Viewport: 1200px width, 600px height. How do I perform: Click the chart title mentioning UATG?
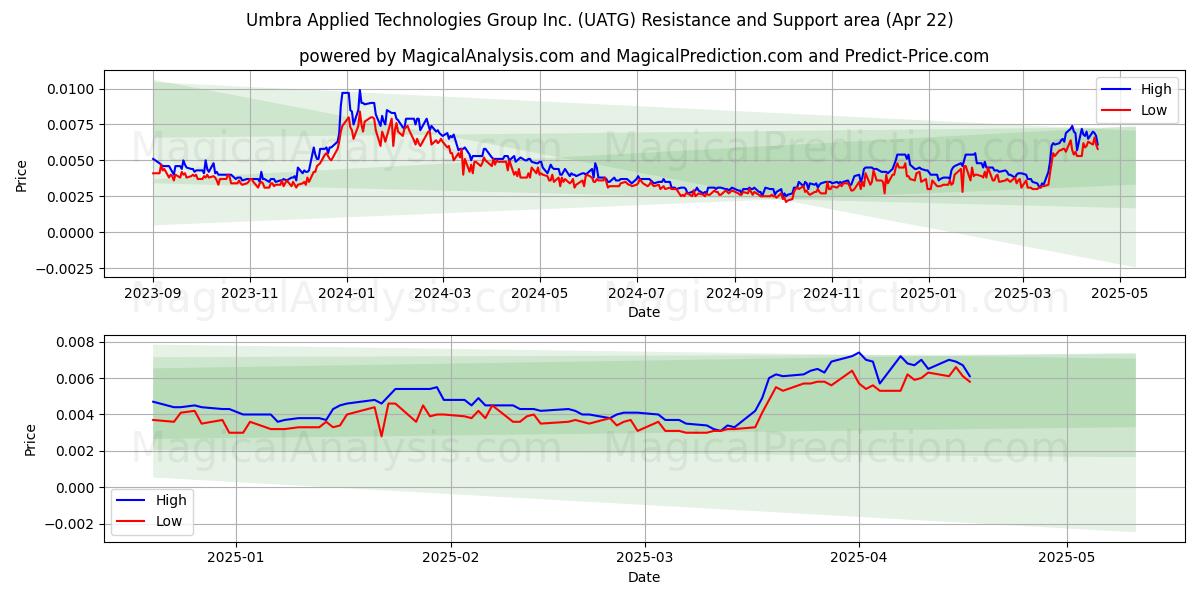600,20
